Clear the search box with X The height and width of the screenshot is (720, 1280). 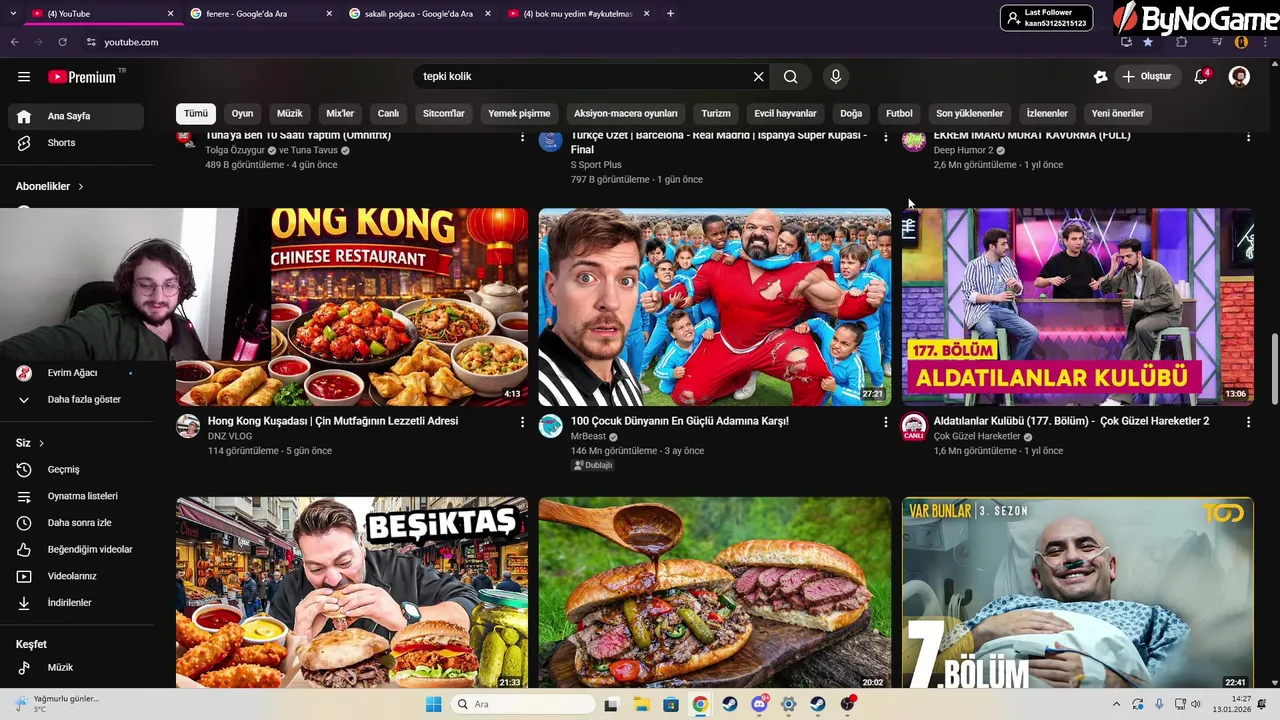[758, 77]
